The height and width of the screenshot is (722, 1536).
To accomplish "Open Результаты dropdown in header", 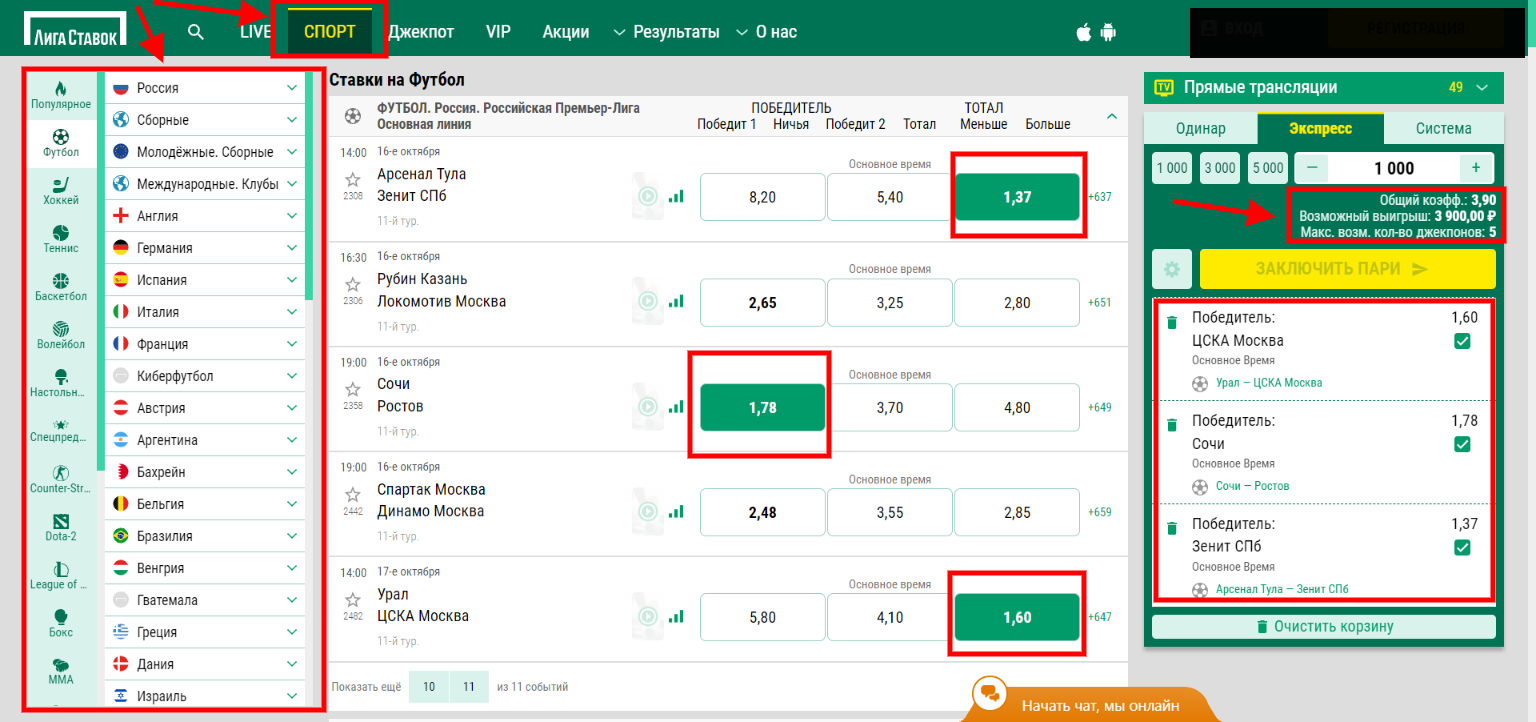I will click(x=666, y=32).
